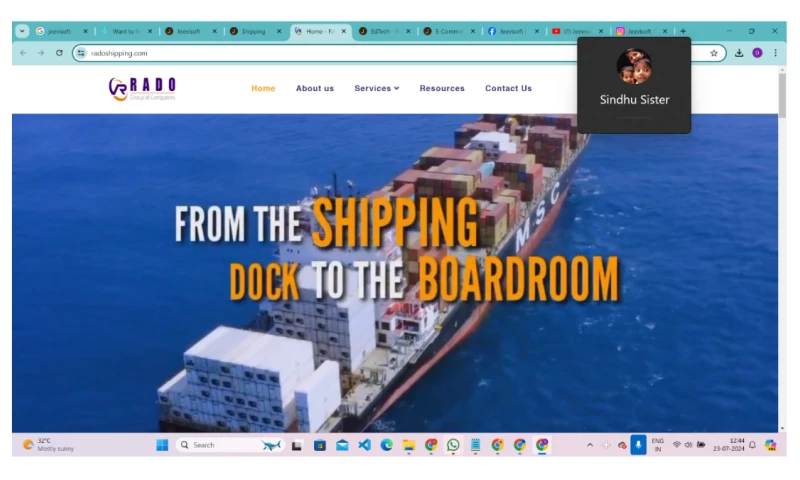Close the YouTube tab
Image resolution: width=800 pixels, height=480 pixels.
pyautogui.click(x=601, y=31)
